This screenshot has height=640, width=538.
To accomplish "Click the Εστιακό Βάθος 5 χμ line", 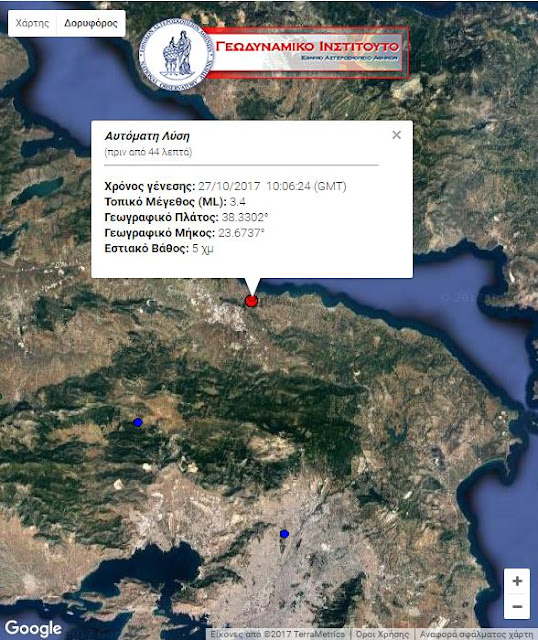I will coord(159,248).
